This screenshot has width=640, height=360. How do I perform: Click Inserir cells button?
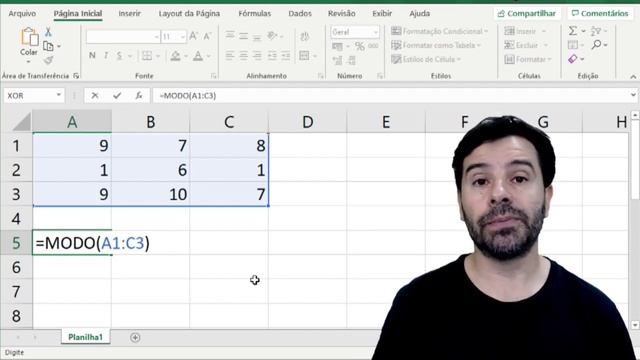tap(525, 31)
